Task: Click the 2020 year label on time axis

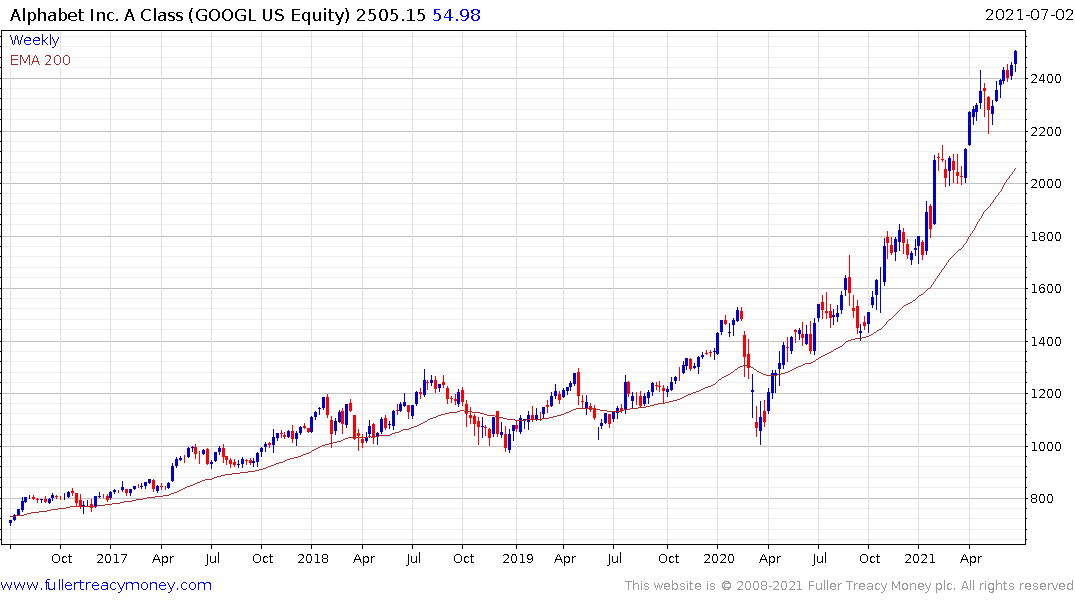Action: pyautogui.click(x=718, y=558)
